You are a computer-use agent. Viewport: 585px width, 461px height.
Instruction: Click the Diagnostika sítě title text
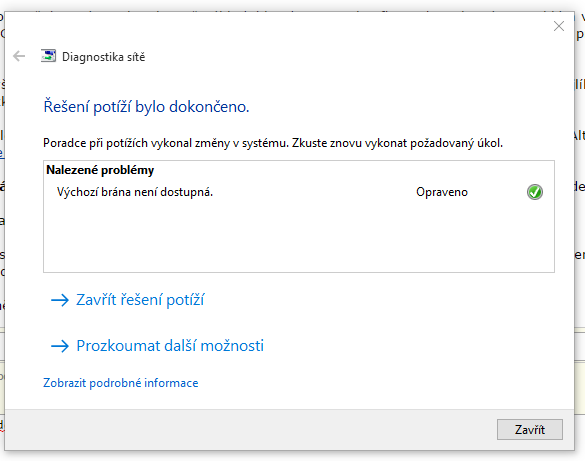103,57
